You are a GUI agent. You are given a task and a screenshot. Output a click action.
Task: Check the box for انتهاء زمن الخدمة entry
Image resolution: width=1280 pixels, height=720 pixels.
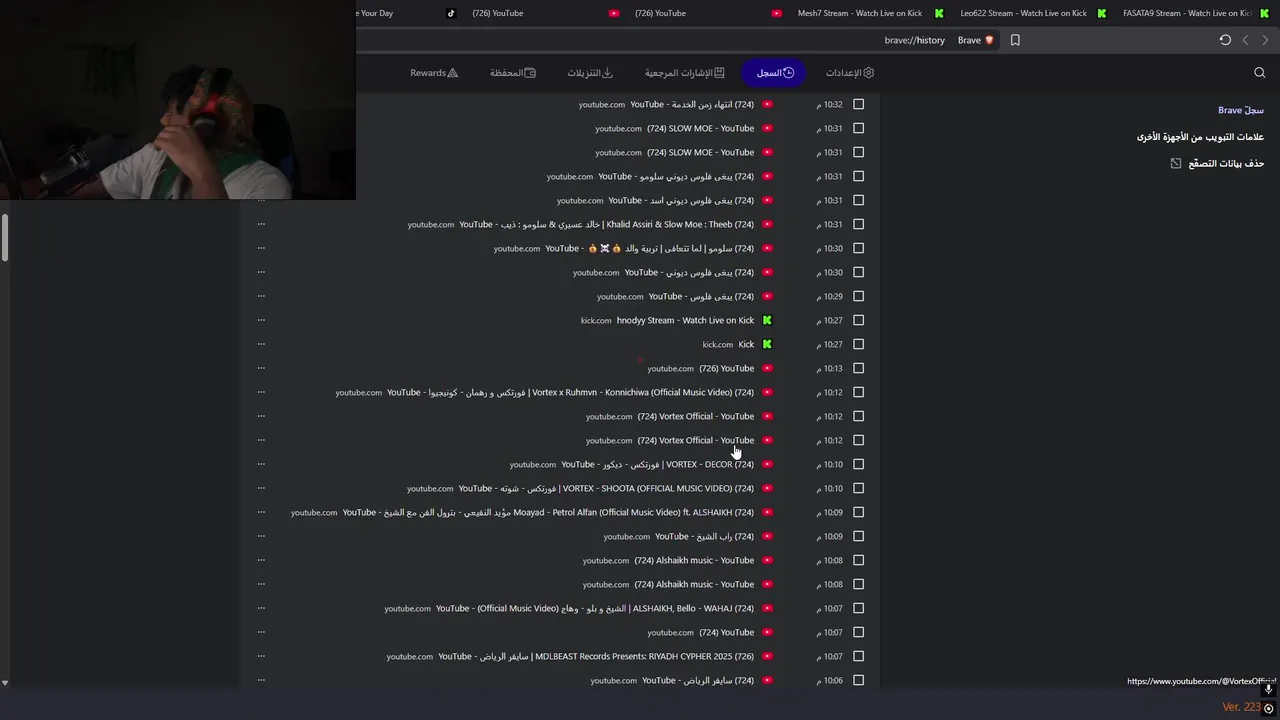point(858,104)
